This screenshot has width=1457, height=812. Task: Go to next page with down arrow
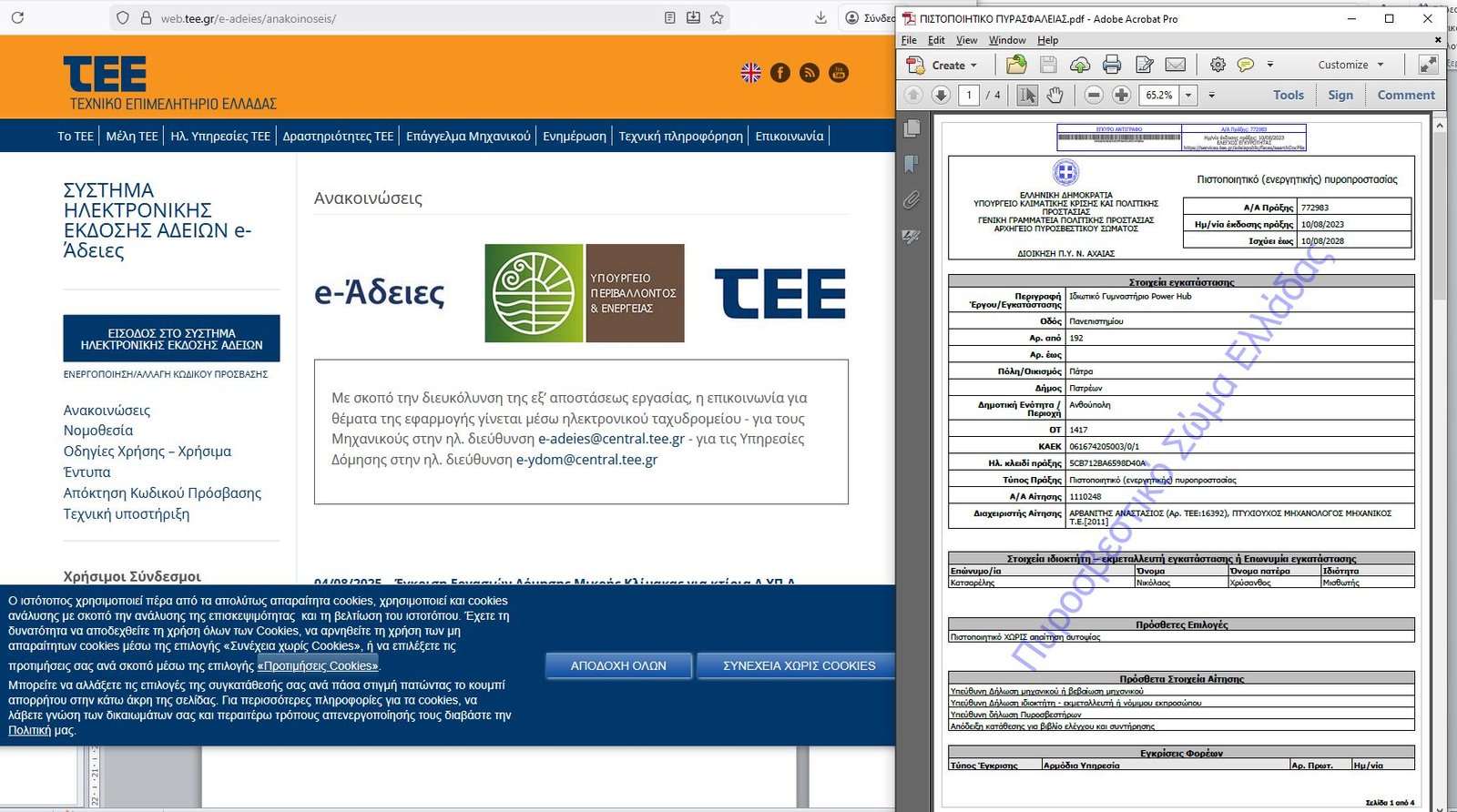point(942,95)
